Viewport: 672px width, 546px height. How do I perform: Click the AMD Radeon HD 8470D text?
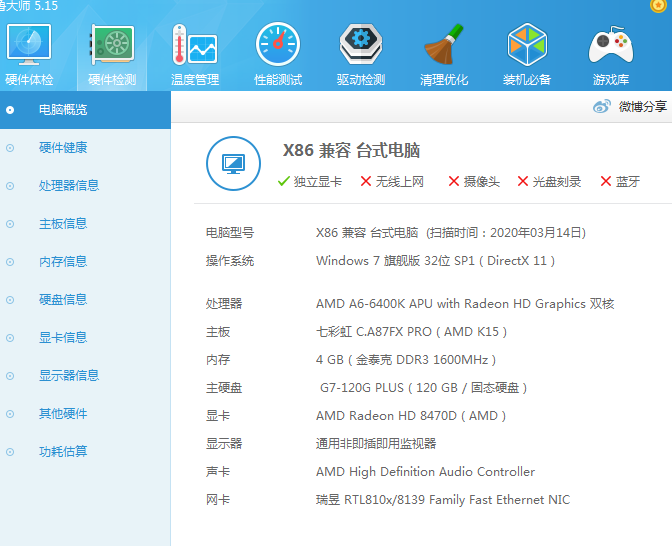point(411,416)
